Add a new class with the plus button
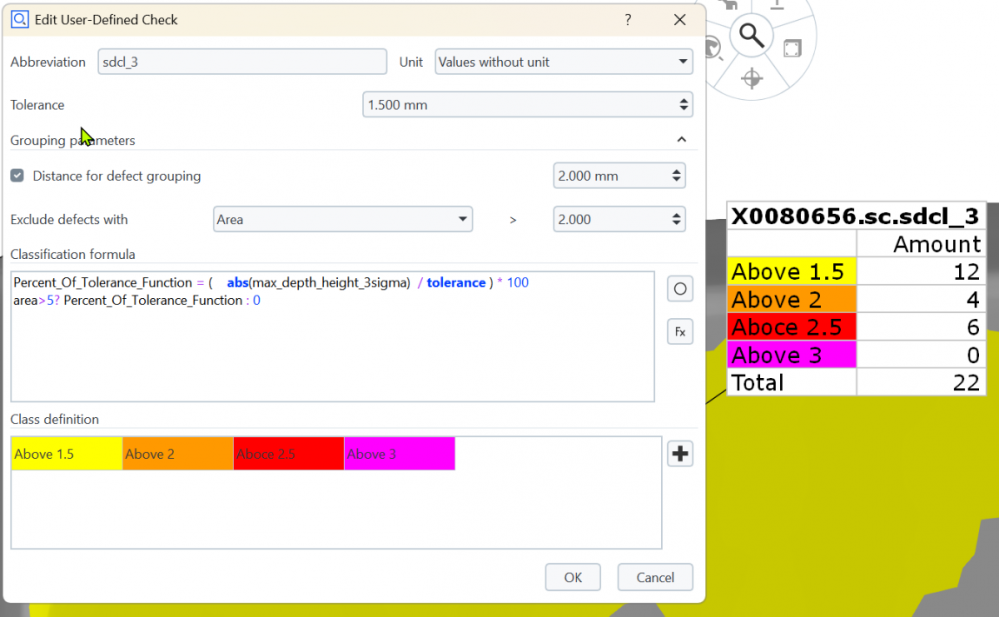999x617 pixels. point(680,454)
